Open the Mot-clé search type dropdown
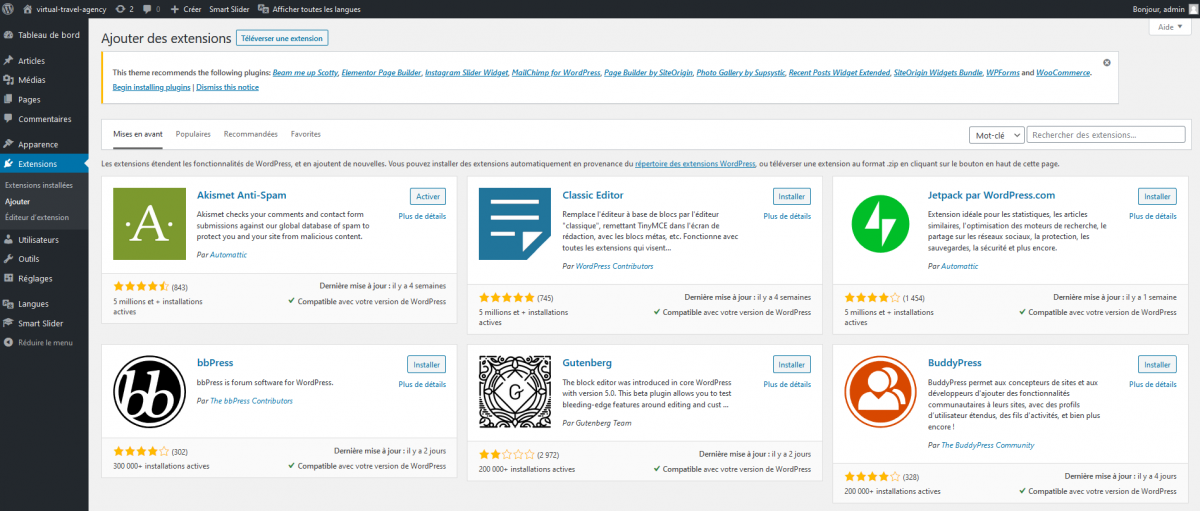Image resolution: width=1200 pixels, height=511 pixels. [997, 135]
